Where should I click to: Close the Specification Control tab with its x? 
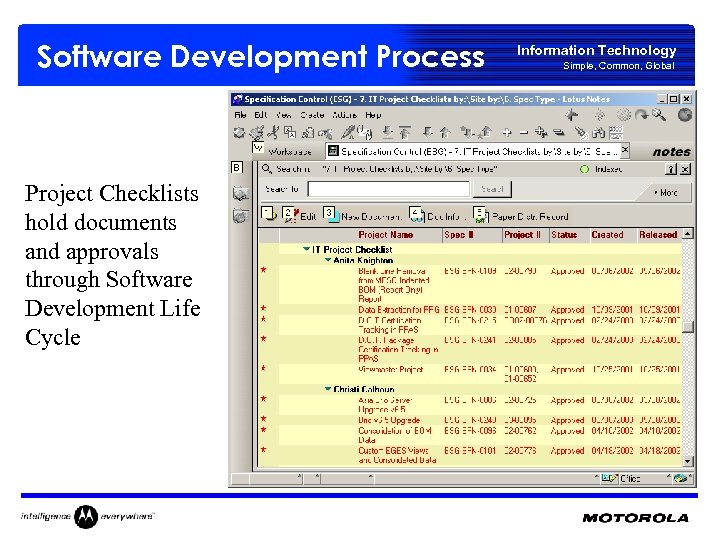pyautogui.click(x=624, y=150)
